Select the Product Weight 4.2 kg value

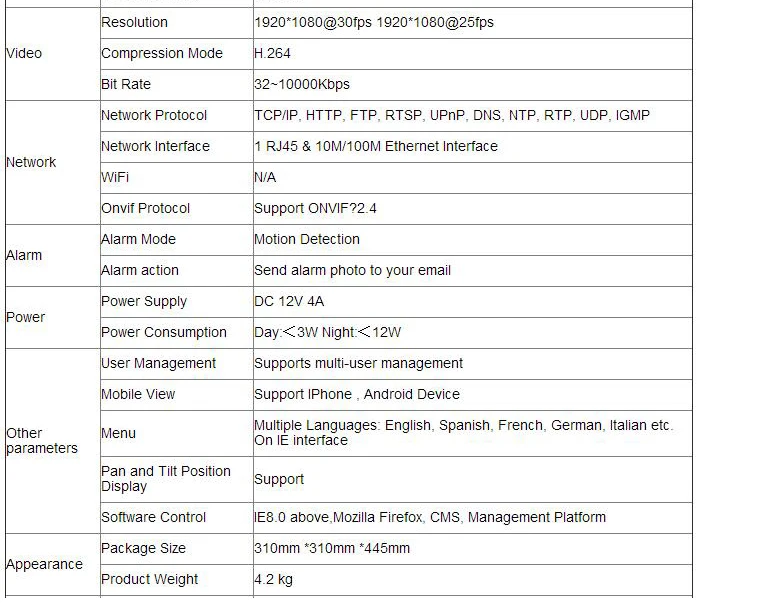coord(273,579)
